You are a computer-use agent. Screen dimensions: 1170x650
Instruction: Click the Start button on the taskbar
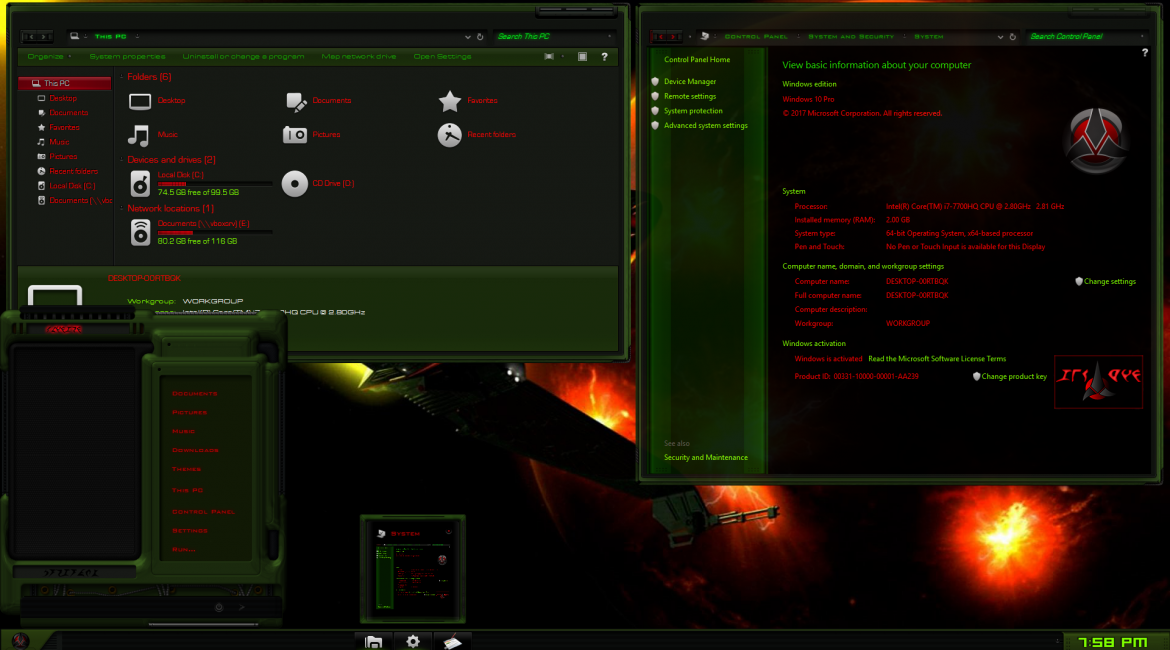pyautogui.click(x=20, y=640)
